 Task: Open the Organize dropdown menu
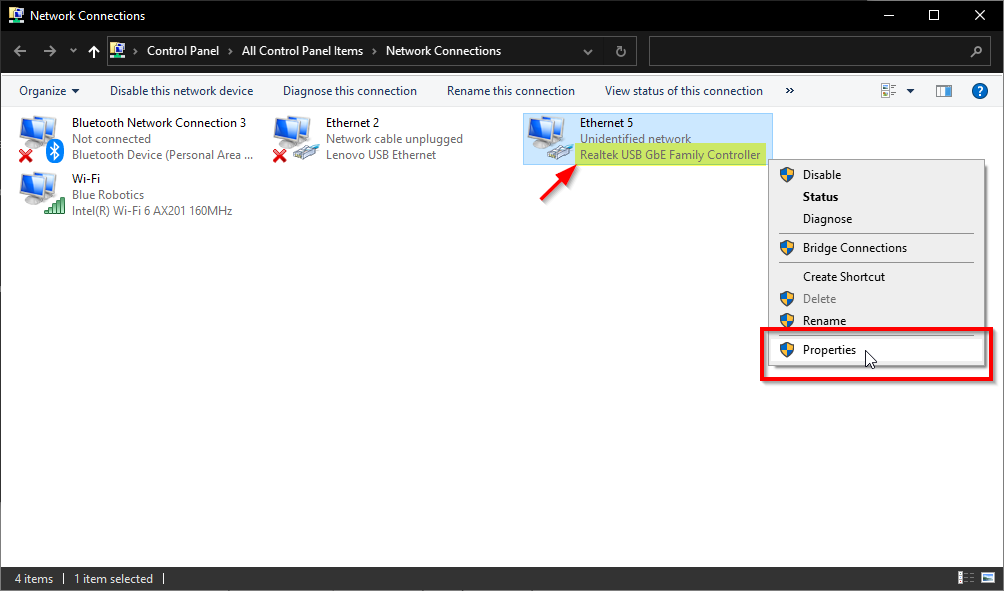[47, 90]
